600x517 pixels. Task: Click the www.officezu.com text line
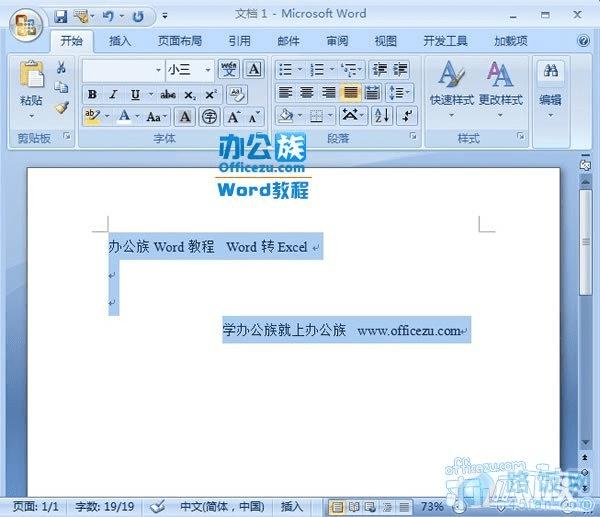(409, 330)
